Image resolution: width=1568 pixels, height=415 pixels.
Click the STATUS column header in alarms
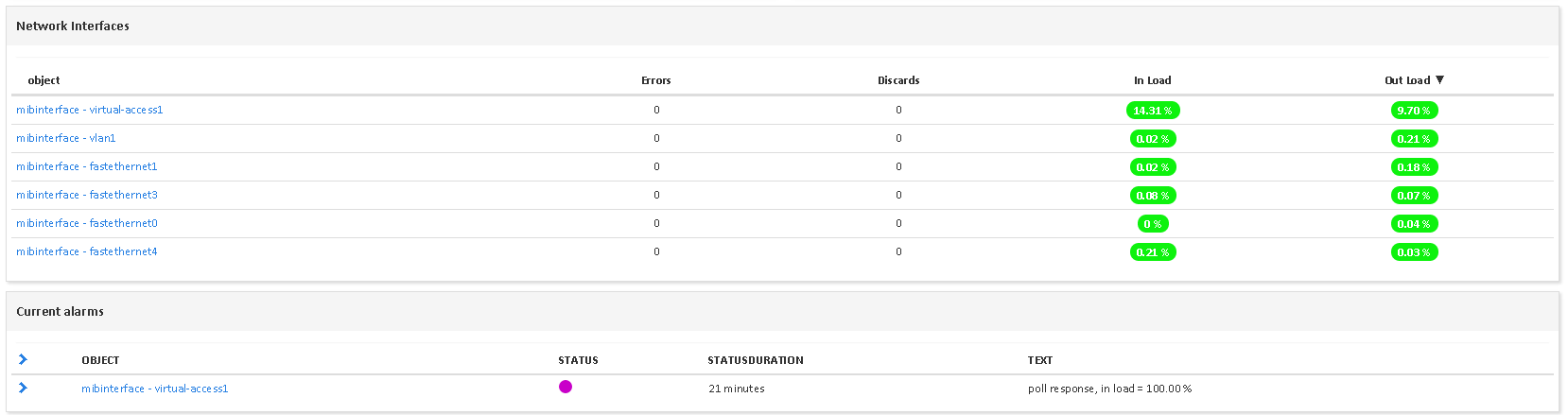(578, 360)
